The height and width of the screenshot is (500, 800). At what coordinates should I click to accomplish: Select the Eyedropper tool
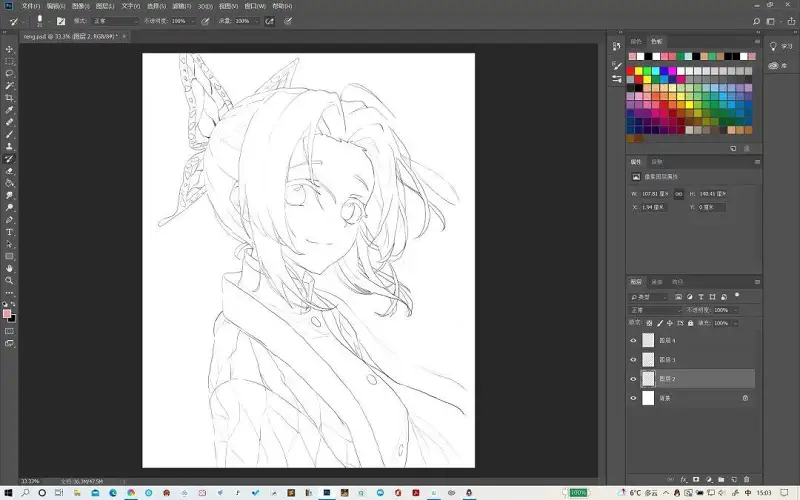pyautogui.click(x=9, y=110)
